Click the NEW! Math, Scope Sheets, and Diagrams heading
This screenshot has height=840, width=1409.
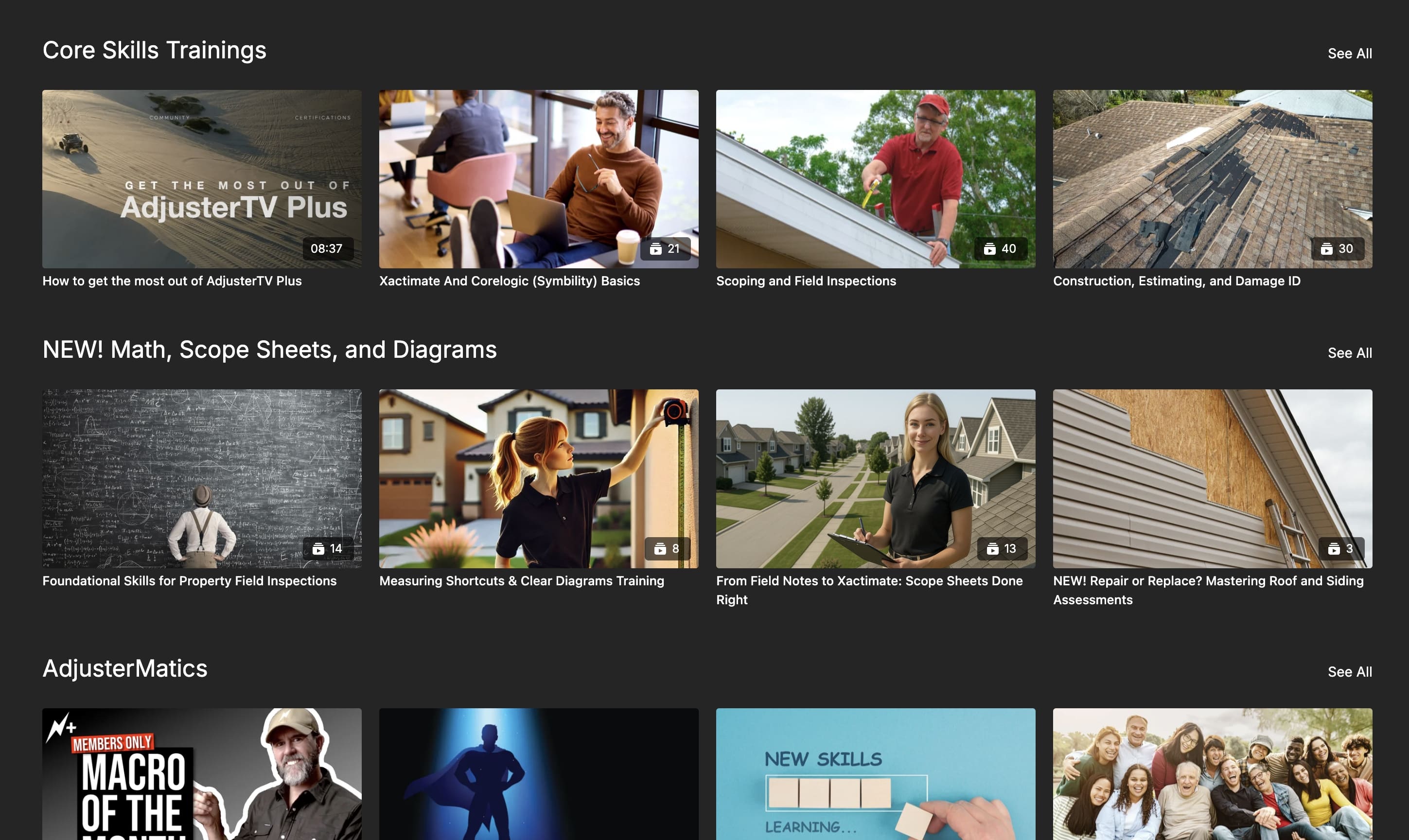(x=269, y=350)
